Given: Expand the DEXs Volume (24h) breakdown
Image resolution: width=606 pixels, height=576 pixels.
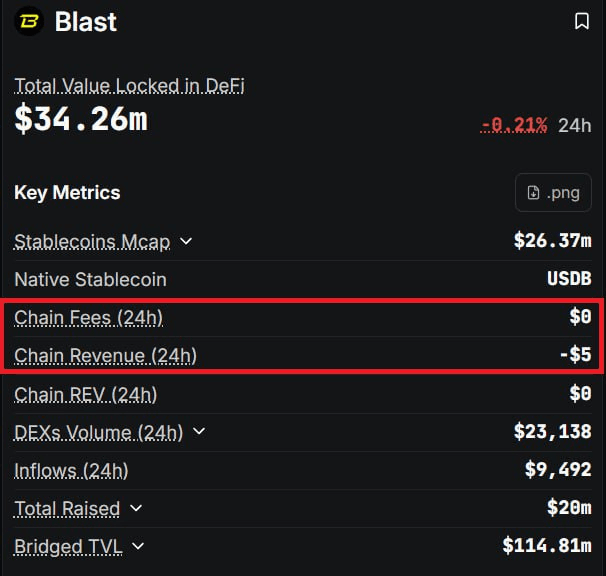Looking at the screenshot, I should point(199,432).
